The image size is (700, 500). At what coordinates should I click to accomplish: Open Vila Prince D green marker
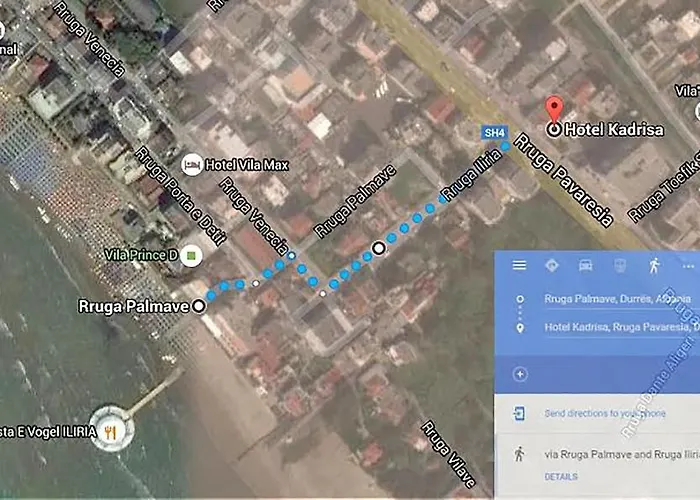point(191,256)
